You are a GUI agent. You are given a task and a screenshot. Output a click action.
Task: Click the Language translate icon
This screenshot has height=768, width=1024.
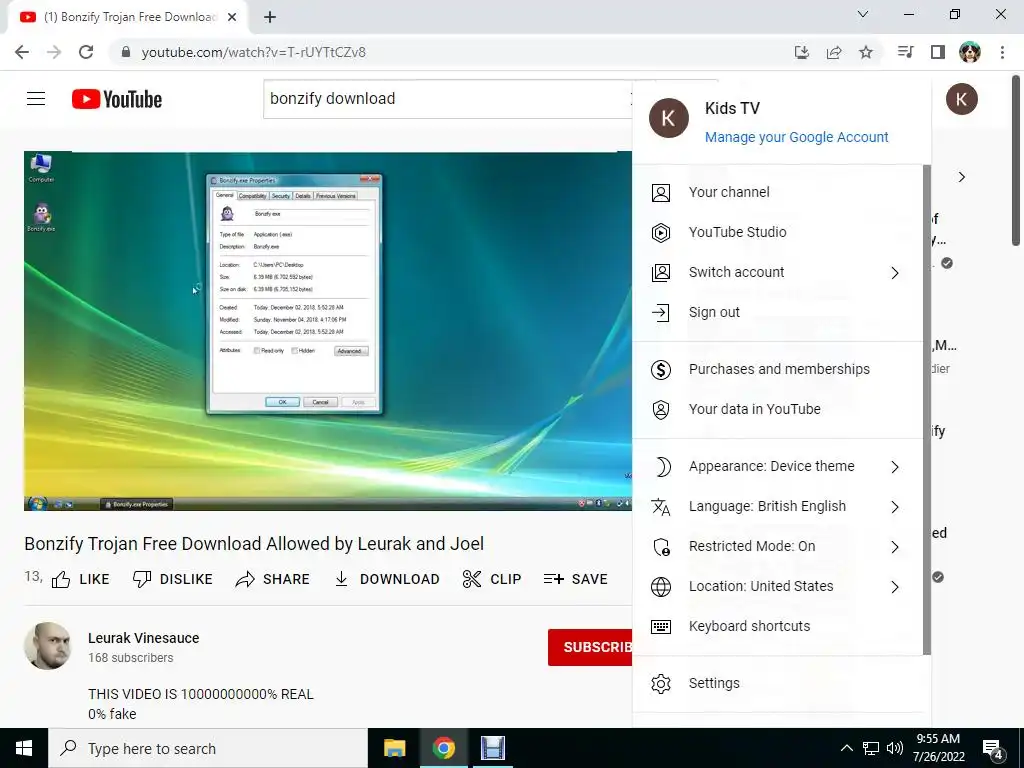(661, 507)
